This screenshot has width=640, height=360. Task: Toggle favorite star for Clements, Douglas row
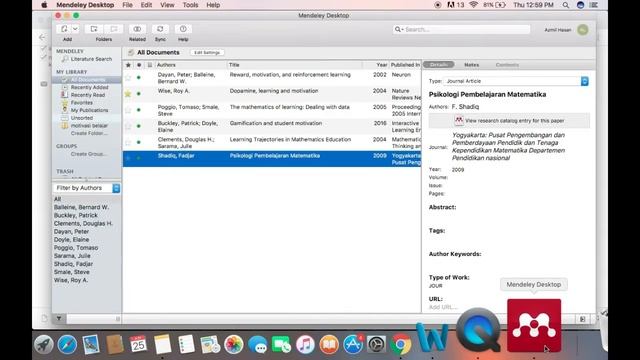(128, 142)
